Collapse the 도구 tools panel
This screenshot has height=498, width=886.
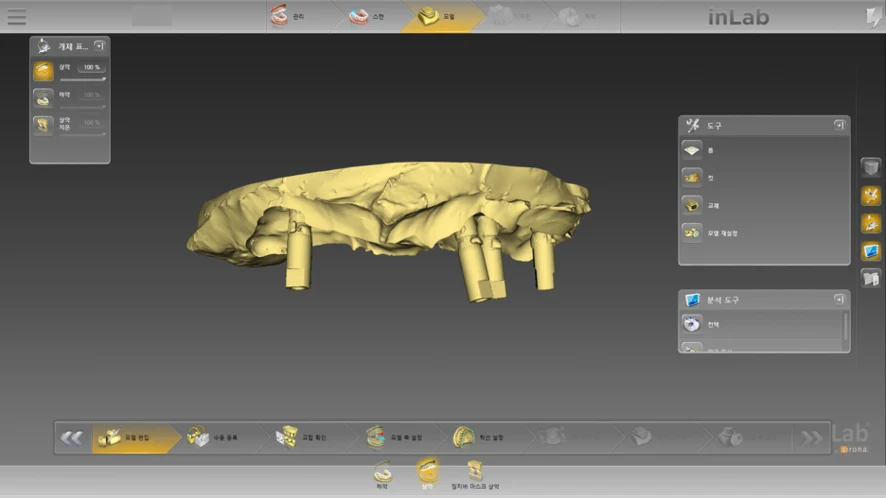[x=839, y=125]
